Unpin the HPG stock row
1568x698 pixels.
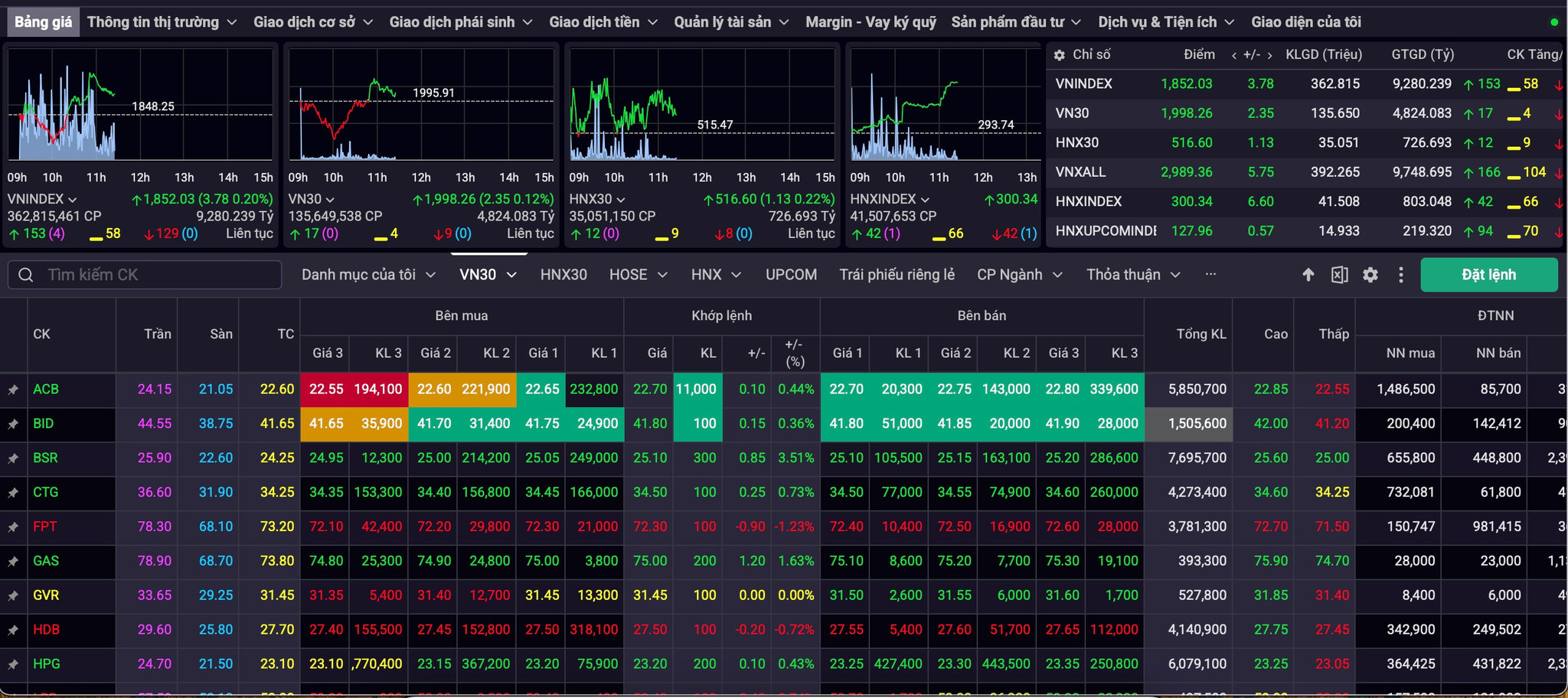[13, 664]
